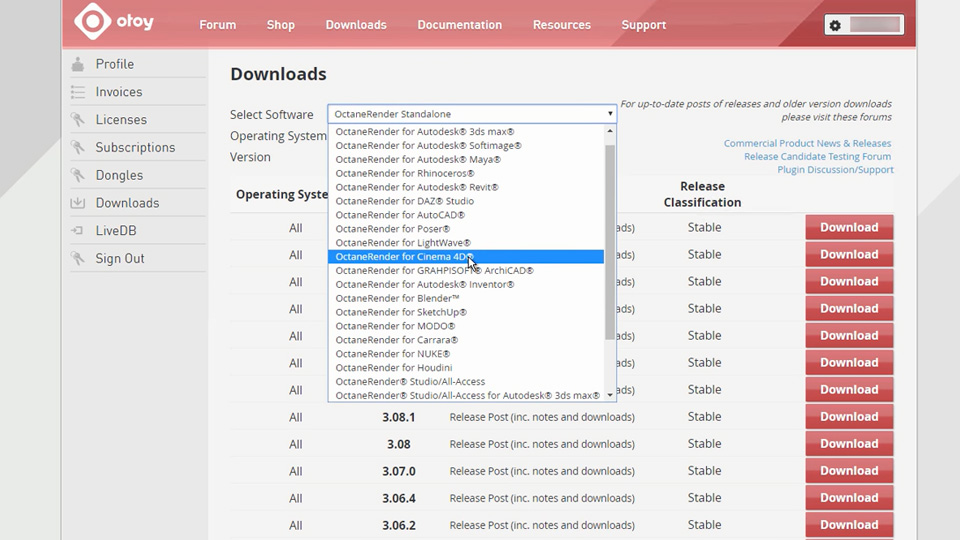Image resolution: width=960 pixels, height=540 pixels.
Task: Open Plugin Discussion/Support link
Action: pyautogui.click(x=835, y=170)
